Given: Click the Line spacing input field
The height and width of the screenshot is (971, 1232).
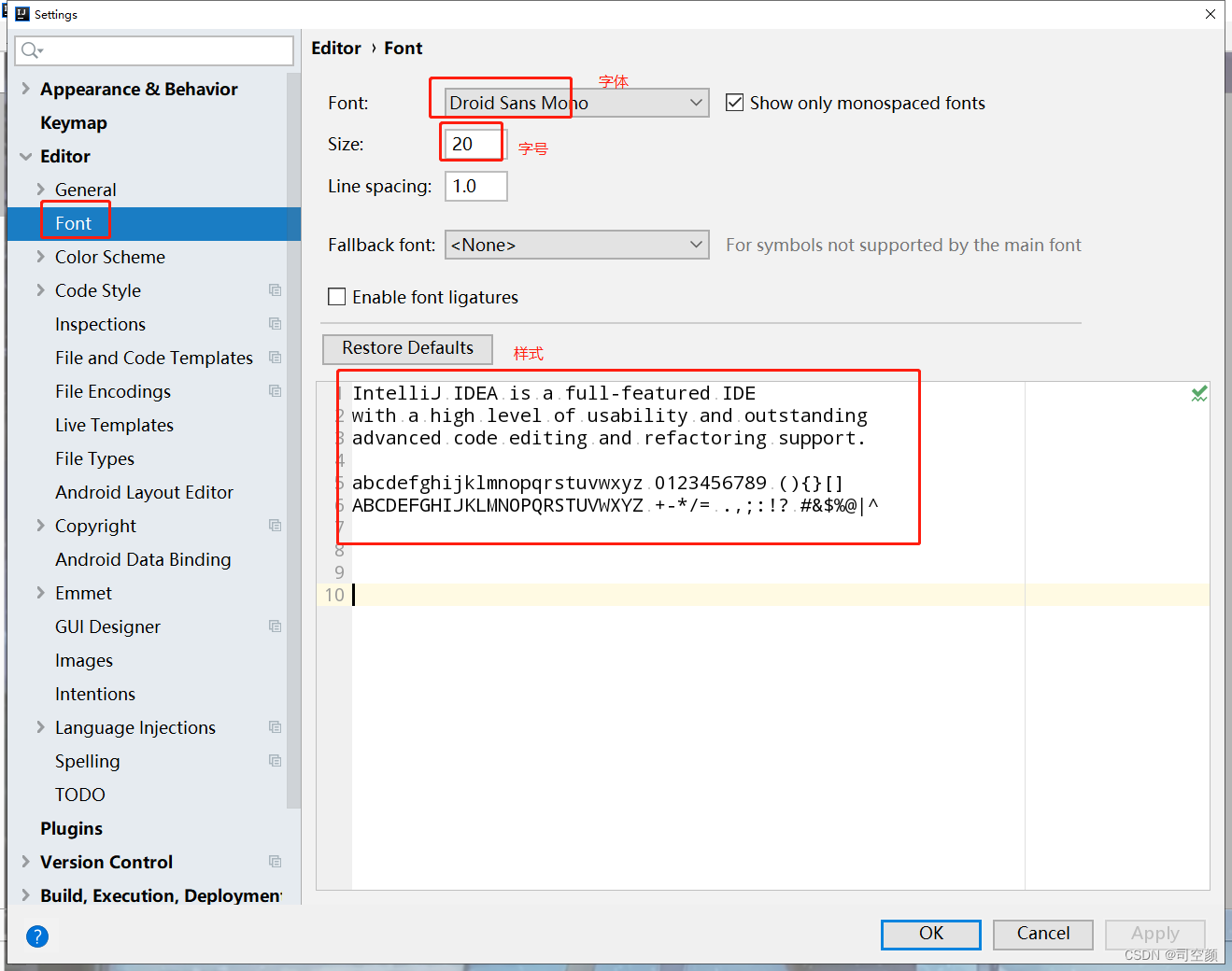Looking at the screenshot, I should [x=476, y=186].
